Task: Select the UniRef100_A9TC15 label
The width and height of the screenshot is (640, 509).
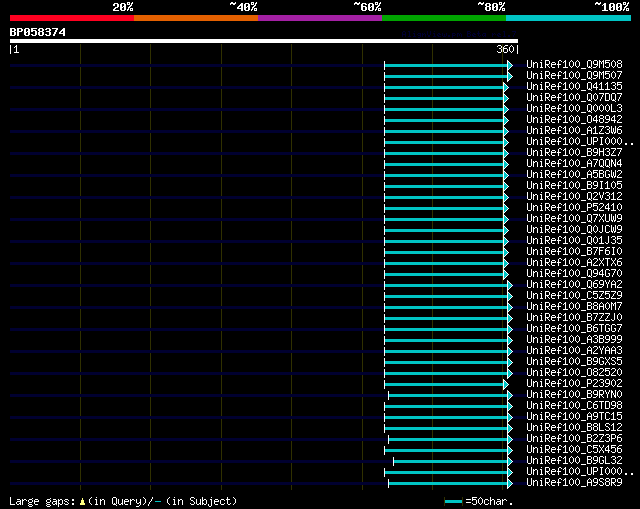Action: pyautogui.click(x=574, y=417)
